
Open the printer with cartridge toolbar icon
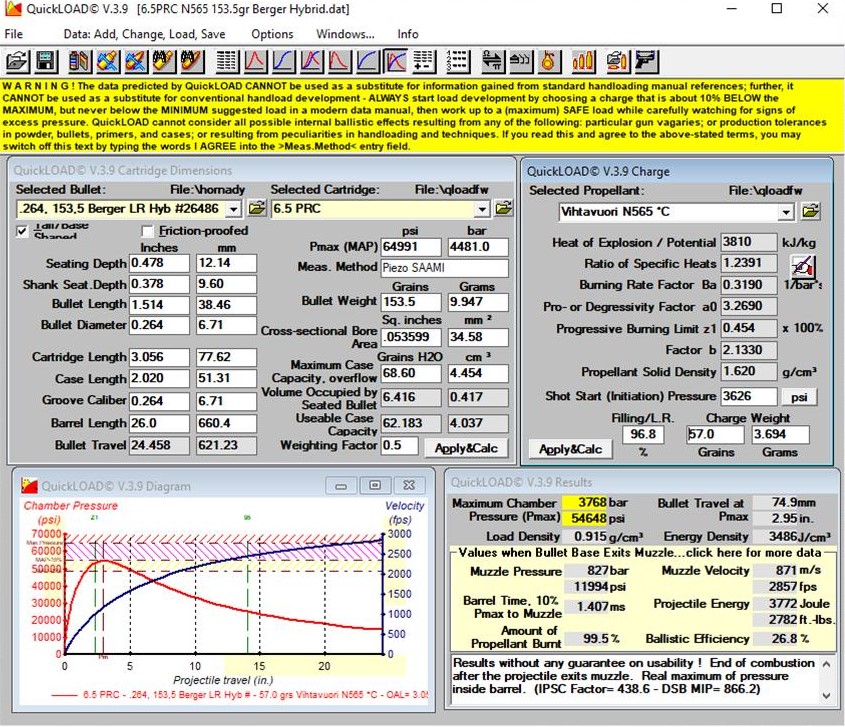[x=617, y=61]
